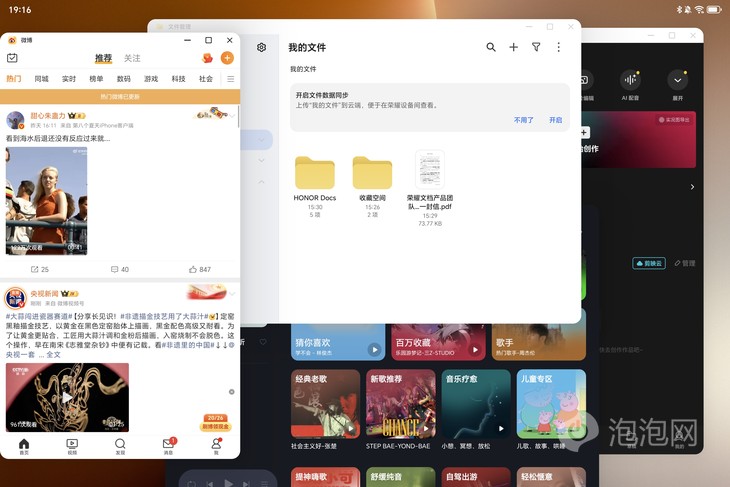Play the 经典老歌 playlist thumbnail
Image resolution: width=730 pixels, height=487 pixels.
click(325, 404)
